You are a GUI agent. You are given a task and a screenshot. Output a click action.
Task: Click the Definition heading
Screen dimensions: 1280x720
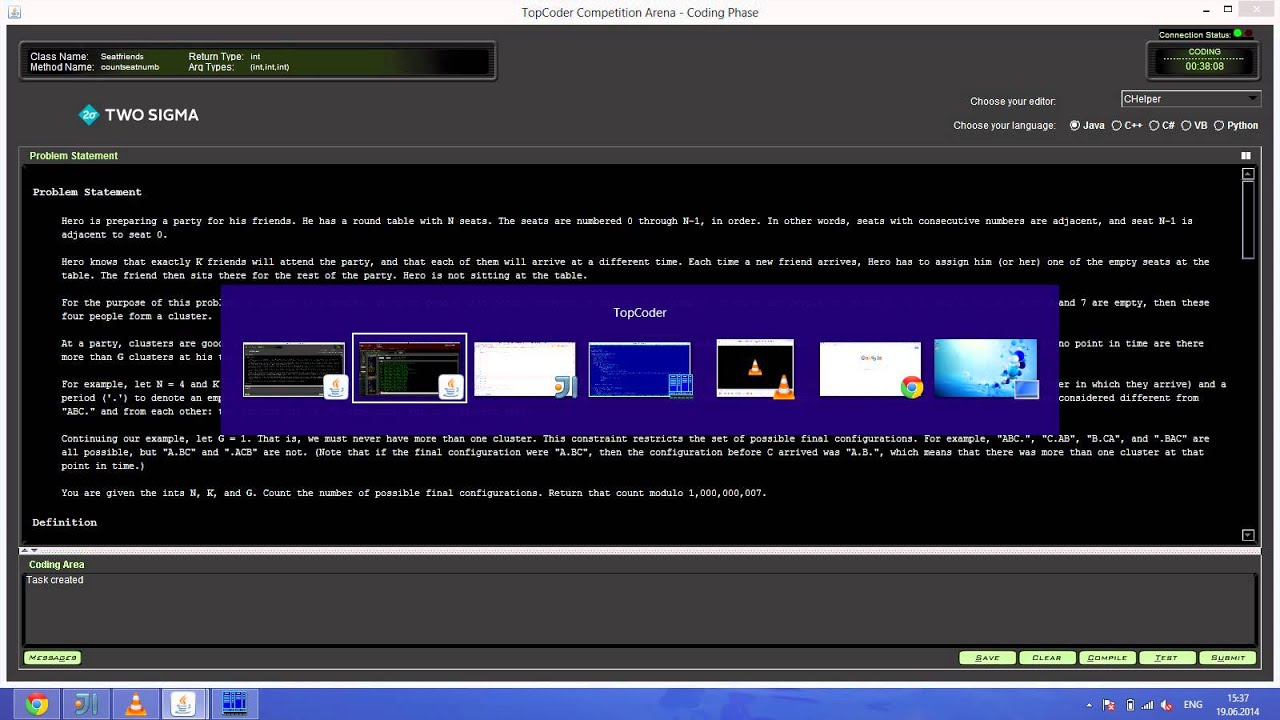[65, 523]
